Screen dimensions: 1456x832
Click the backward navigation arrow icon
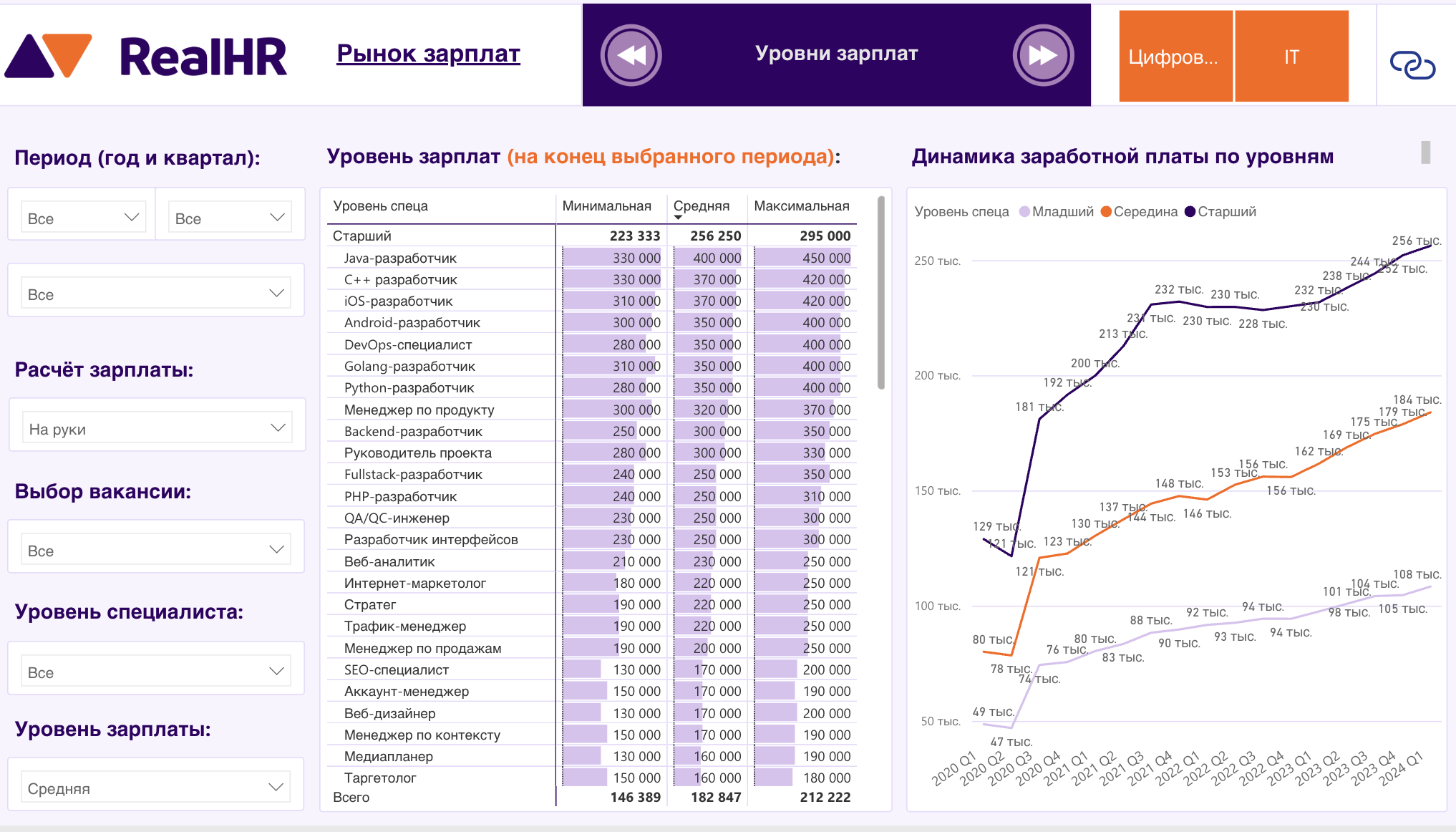[630, 54]
